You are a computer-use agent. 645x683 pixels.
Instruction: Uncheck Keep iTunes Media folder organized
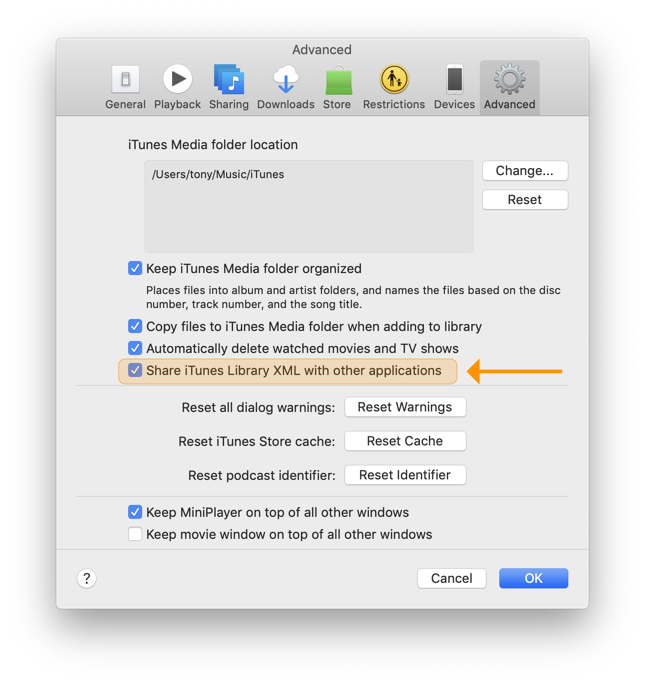coord(135,268)
